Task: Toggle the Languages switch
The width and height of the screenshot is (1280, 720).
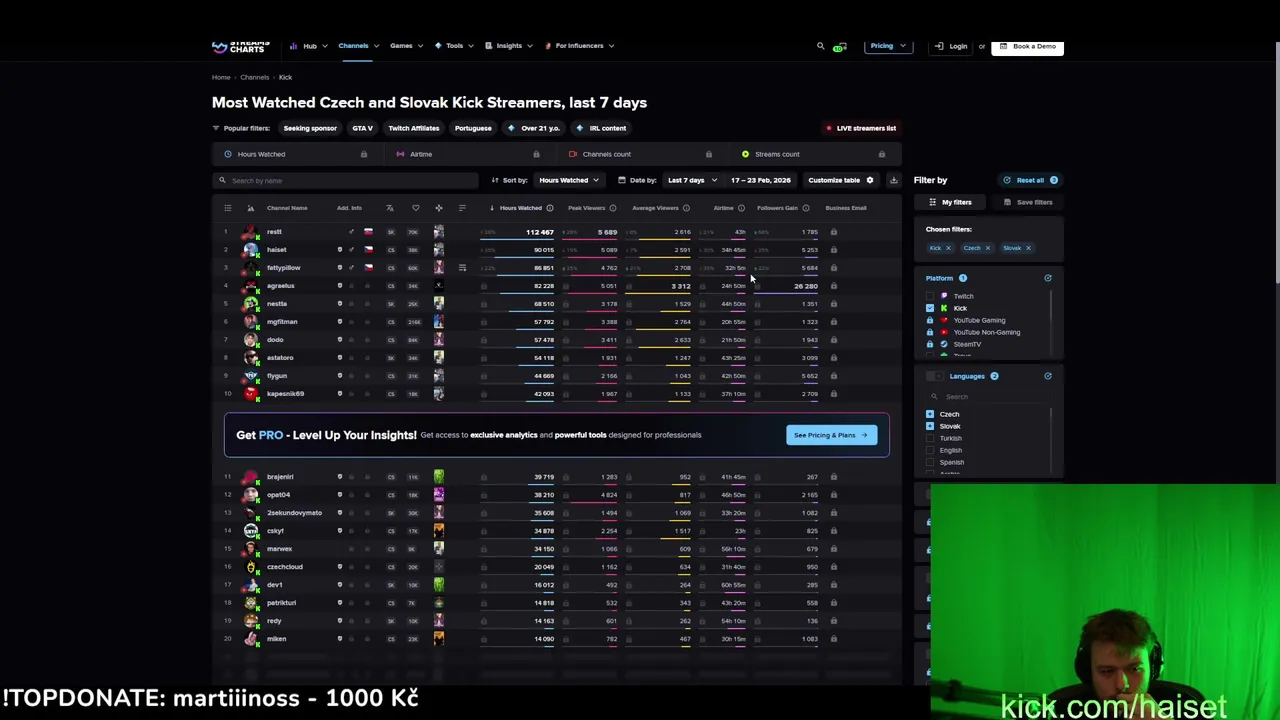Action: [x=934, y=376]
